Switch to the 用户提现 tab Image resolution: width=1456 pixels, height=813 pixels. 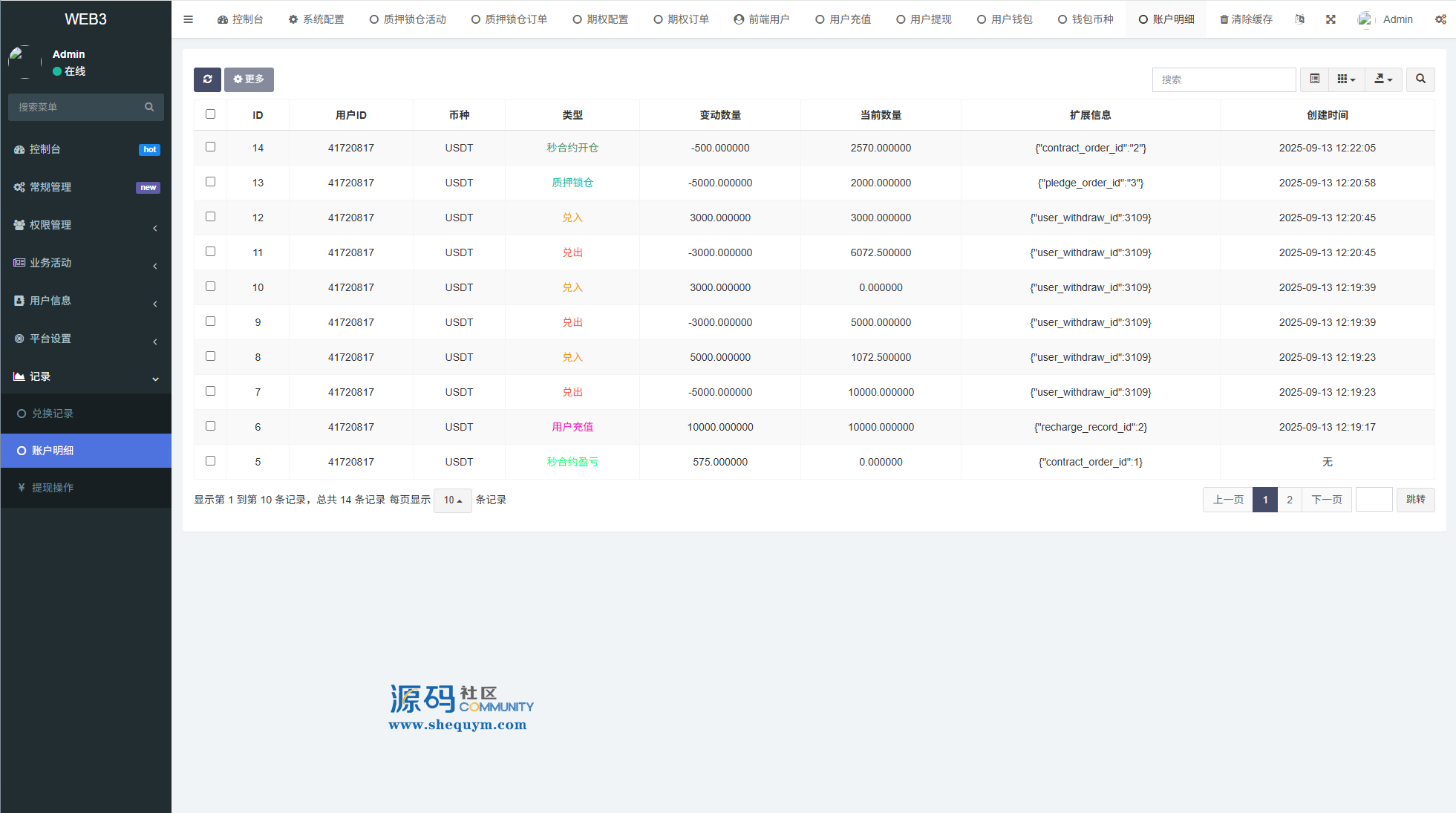[x=924, y=19]
